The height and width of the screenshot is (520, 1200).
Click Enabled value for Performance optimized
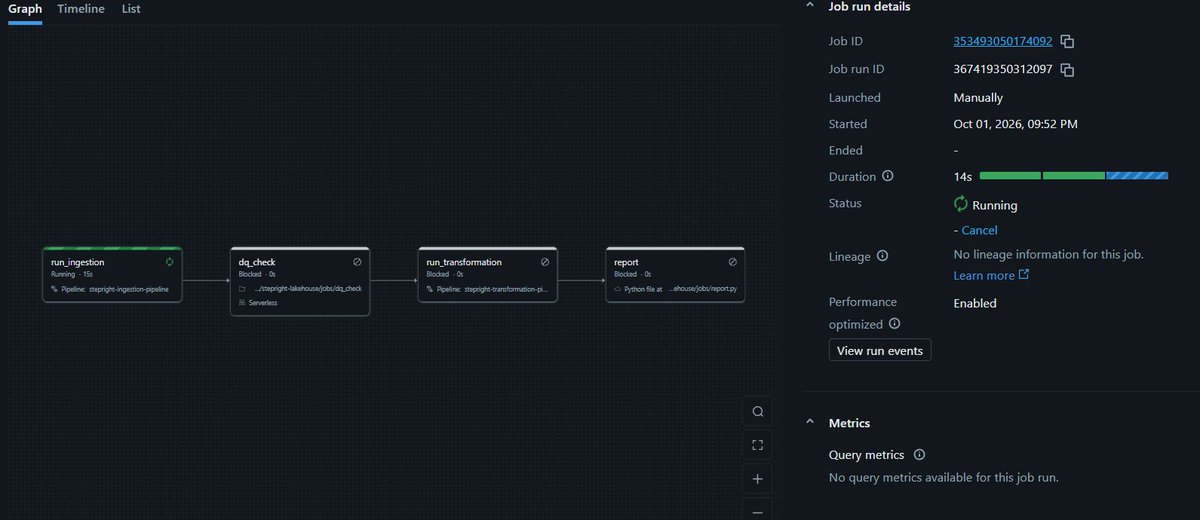[x=975, y=303]
